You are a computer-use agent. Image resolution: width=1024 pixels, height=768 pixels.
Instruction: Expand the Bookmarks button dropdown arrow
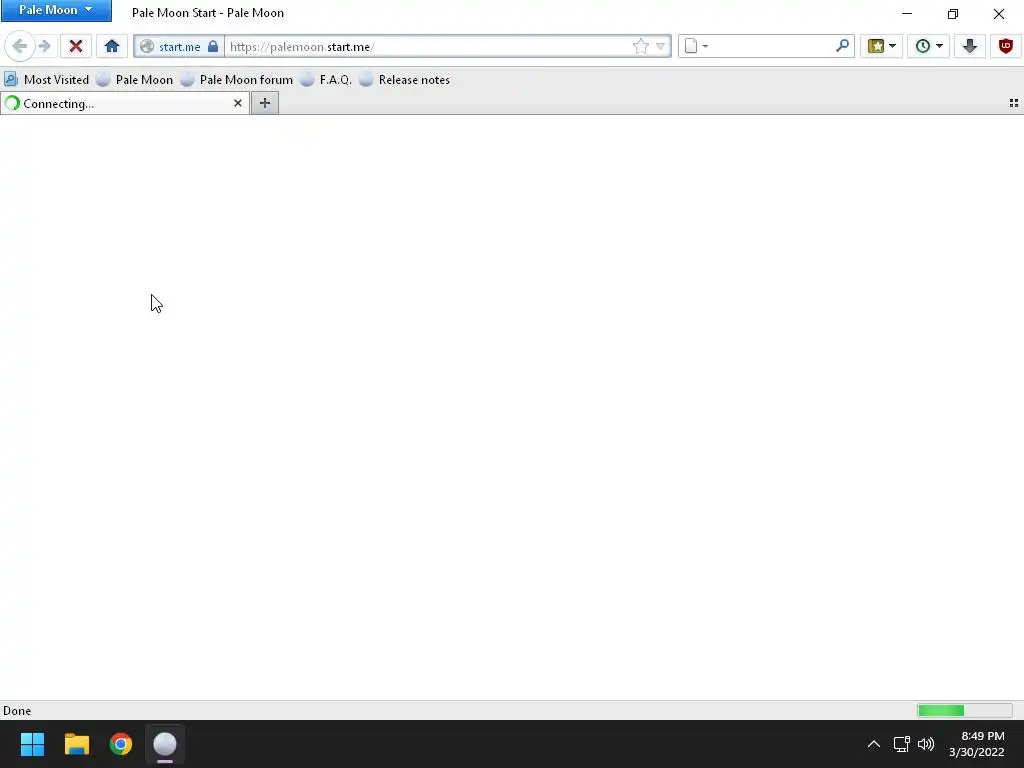(x=893, y=46)
